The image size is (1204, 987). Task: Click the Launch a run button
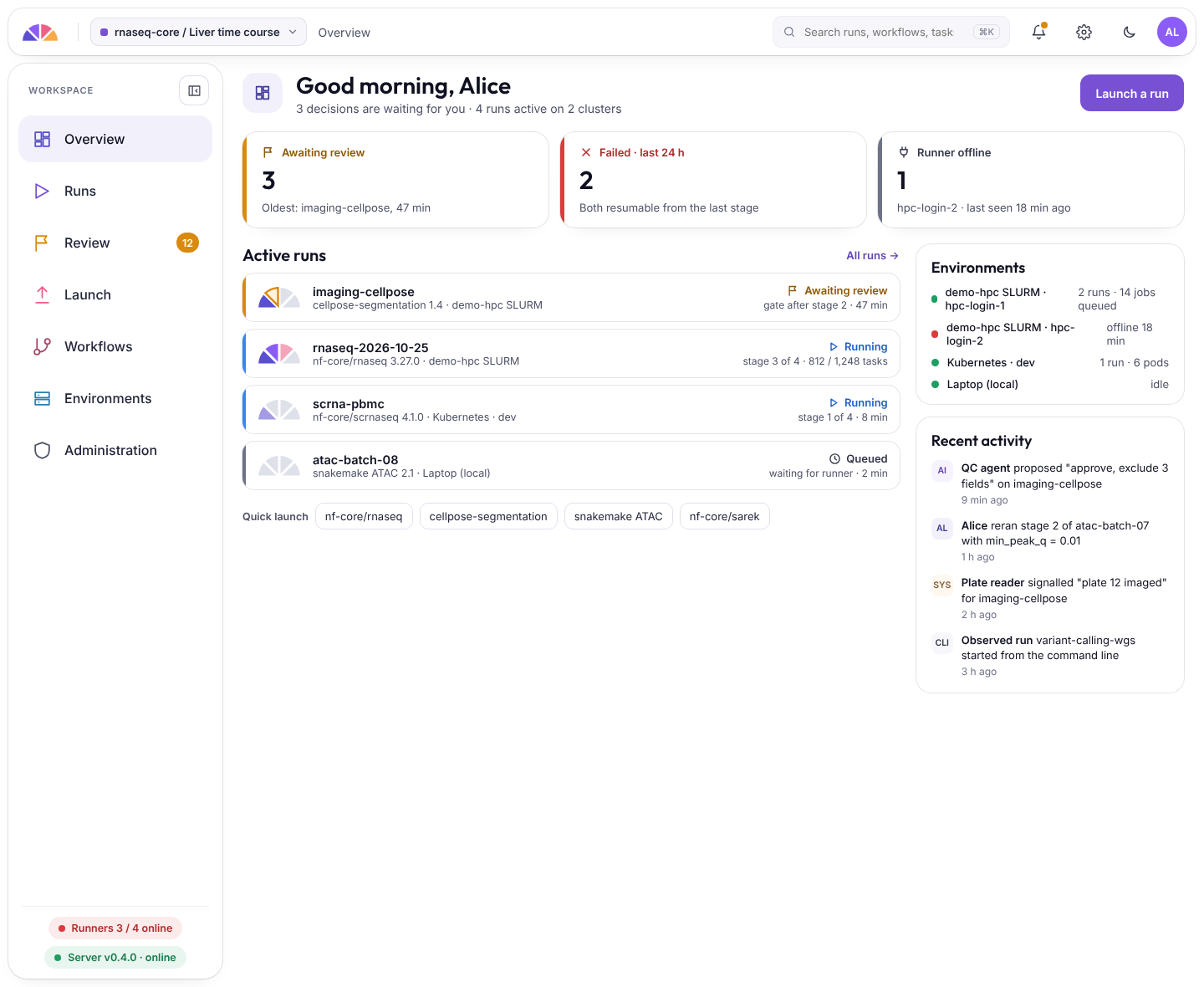(x=1132, y=94)
